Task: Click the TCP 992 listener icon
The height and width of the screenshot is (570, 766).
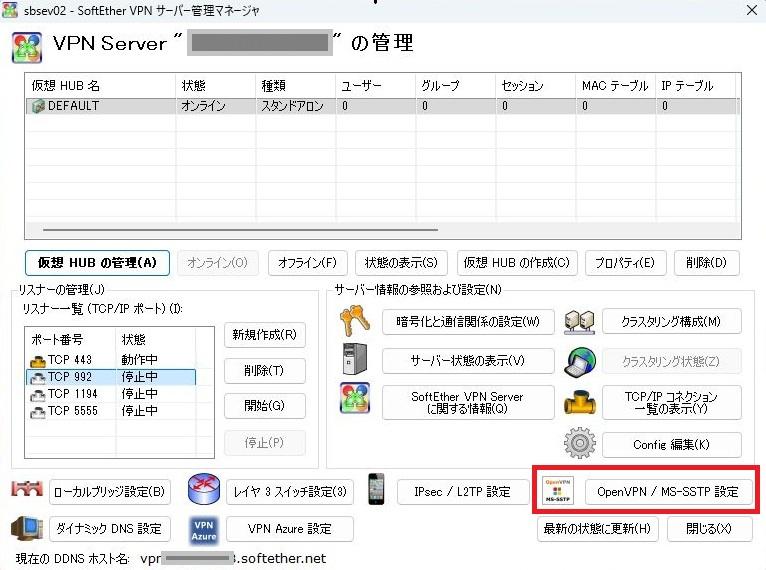Action: pyautogui.click(x=38, y=378)
